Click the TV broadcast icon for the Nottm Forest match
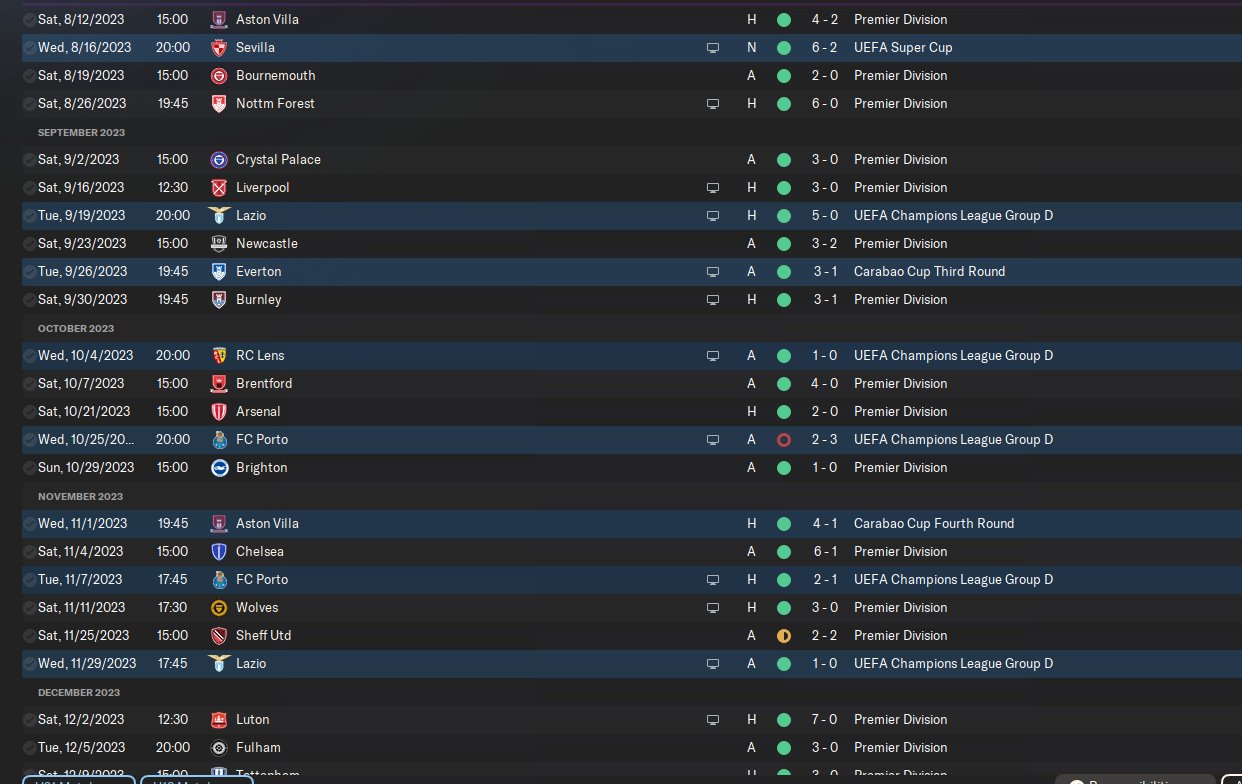 pos(713,103)
